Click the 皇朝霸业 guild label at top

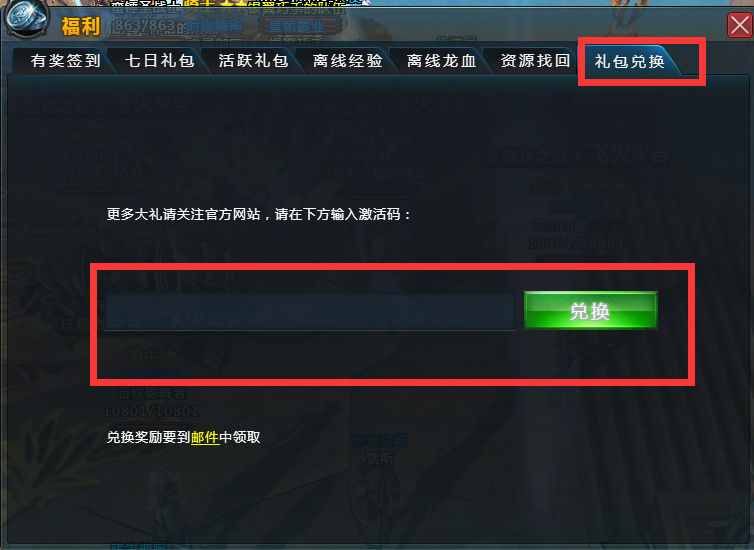tap(297, 26)
